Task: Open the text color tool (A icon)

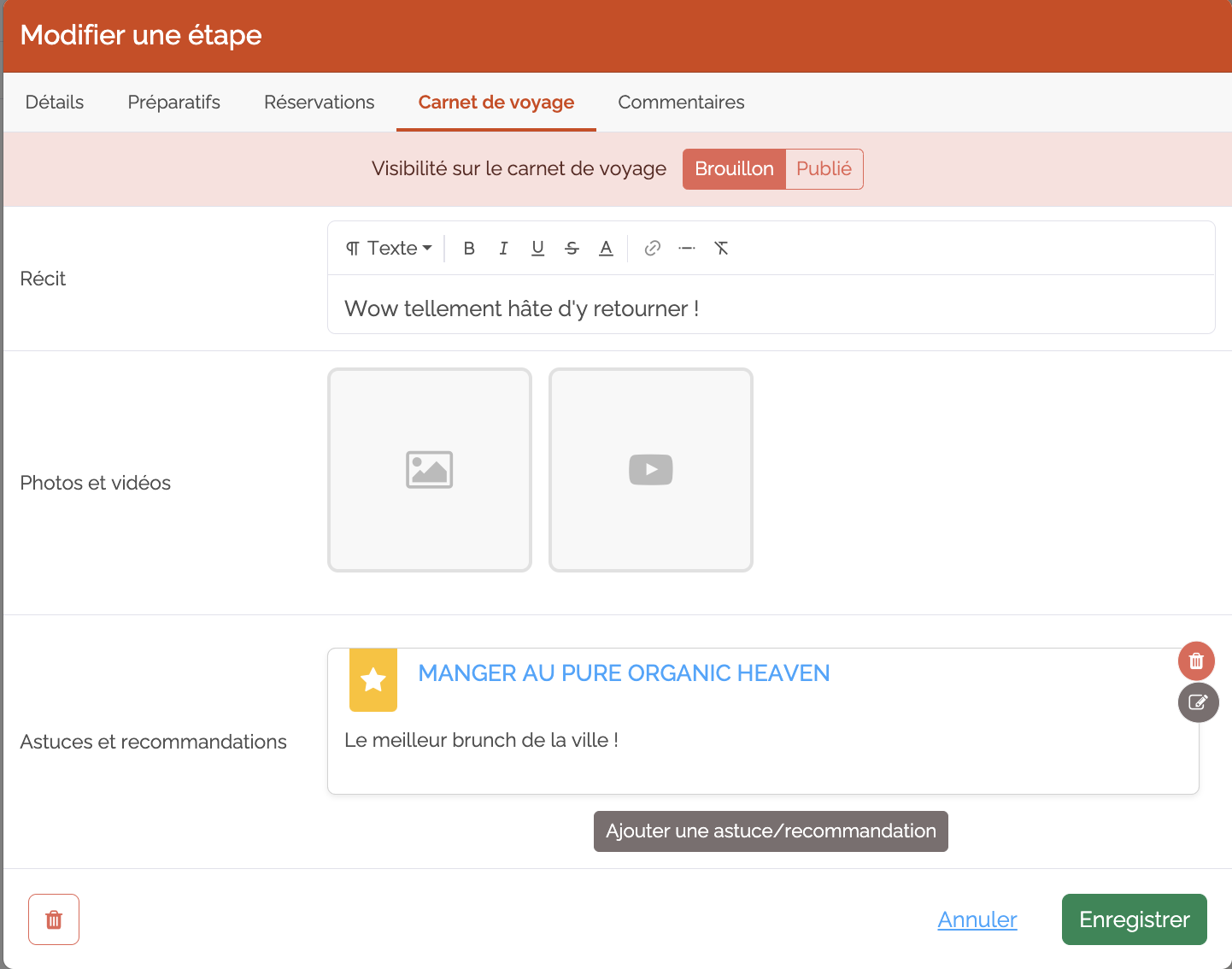Action: pyautogui.click(x=606, y=248)
